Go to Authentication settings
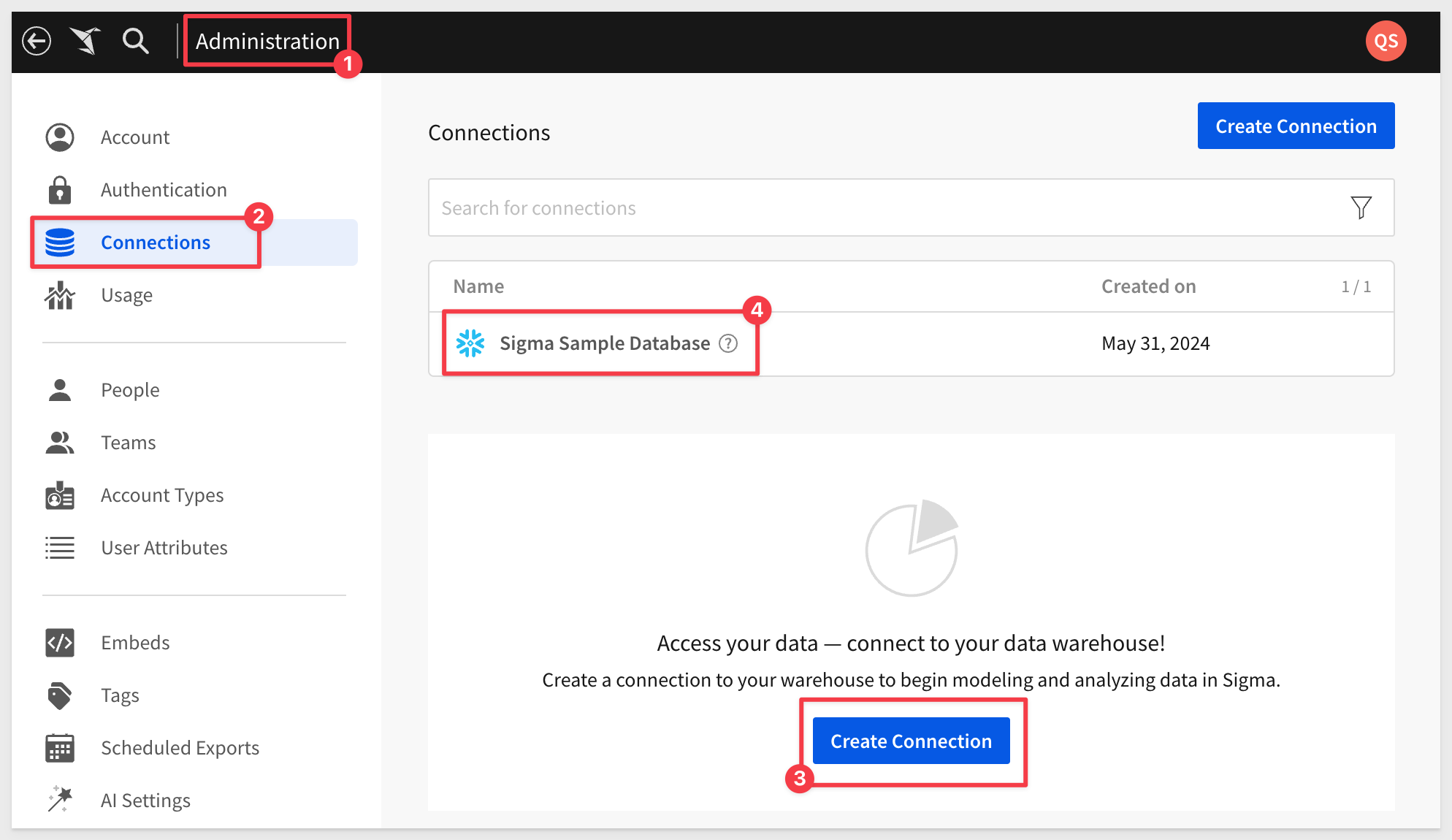 coord(164,190)
